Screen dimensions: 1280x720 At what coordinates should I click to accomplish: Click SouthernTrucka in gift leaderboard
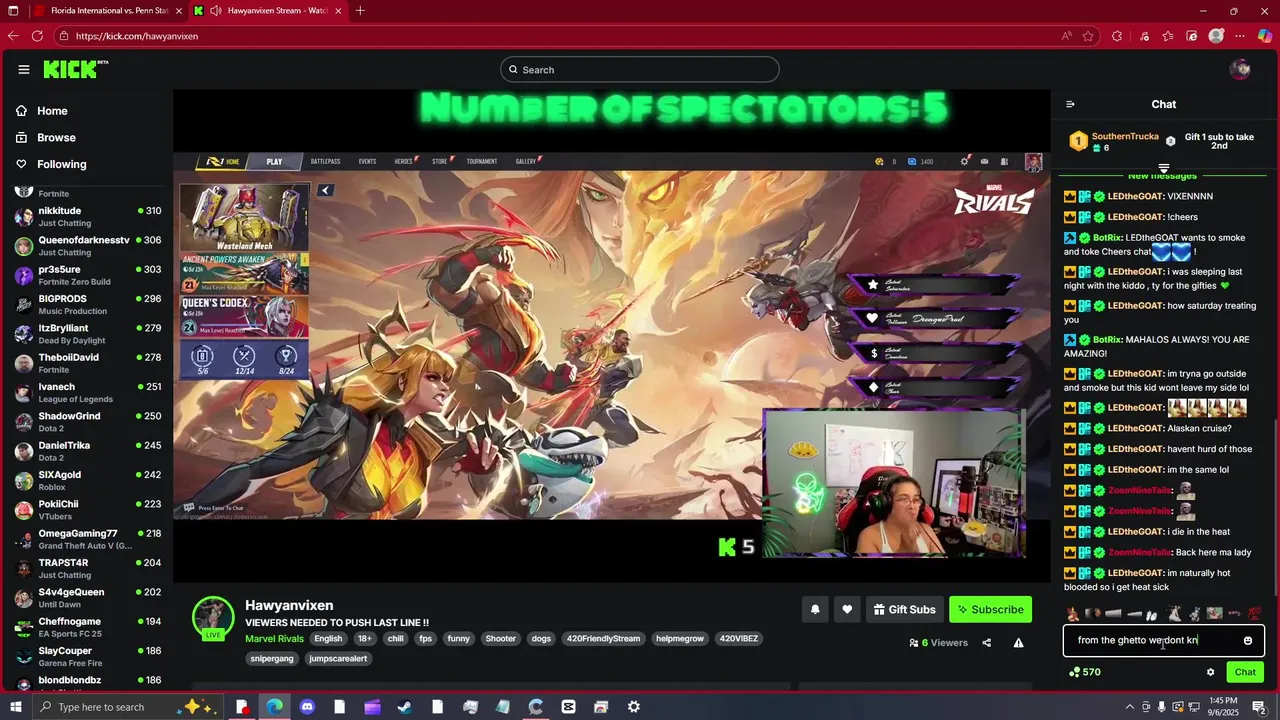tap(1125, 136)
